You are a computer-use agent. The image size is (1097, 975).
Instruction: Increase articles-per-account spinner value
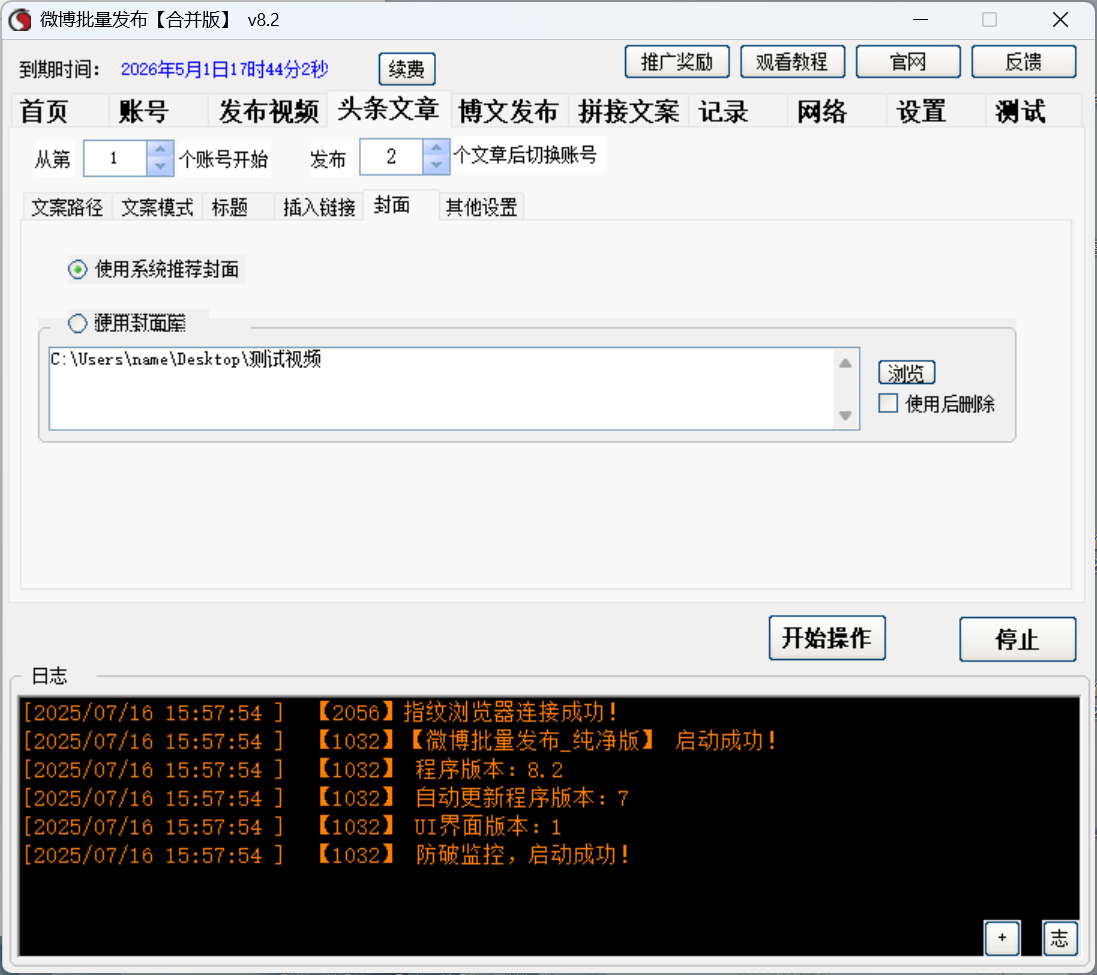(x=437, y=148)
